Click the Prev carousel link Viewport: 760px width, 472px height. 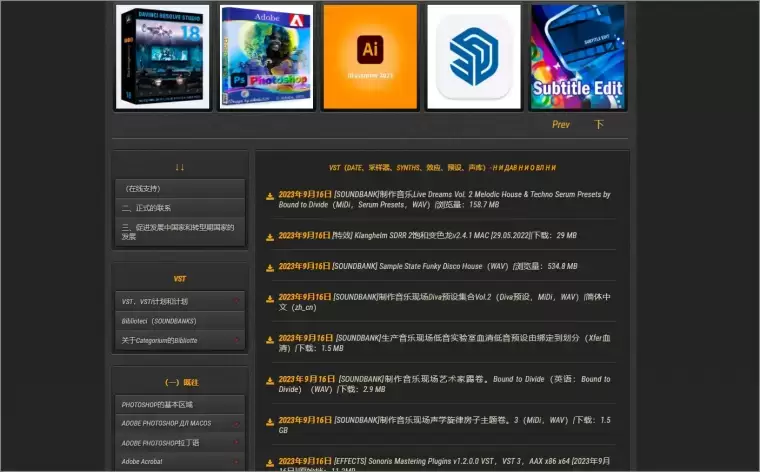pyautogui.click(x=561, y=125)
